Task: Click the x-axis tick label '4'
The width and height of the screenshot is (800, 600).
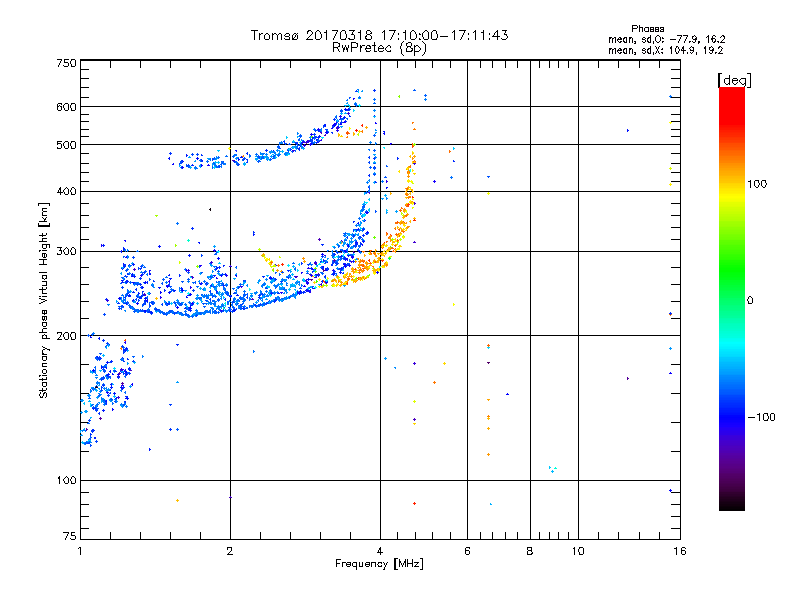Action: 380,551
